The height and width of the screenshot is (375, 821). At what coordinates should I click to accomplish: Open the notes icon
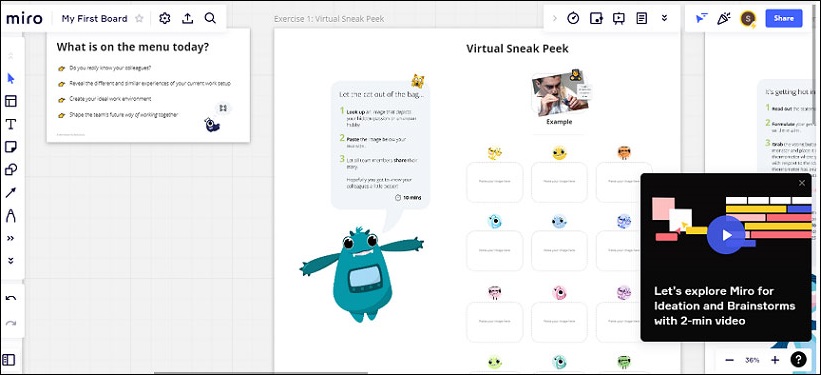(x=641, y=18)
